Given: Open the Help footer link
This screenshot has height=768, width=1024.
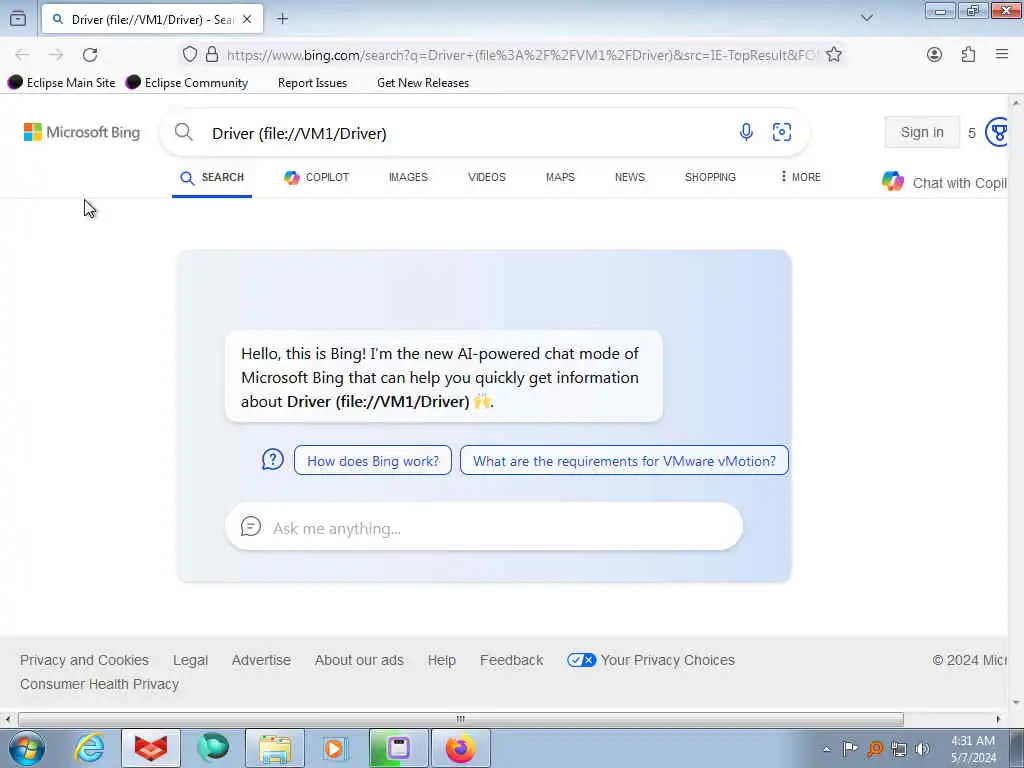Looking at the screenshot, I should [x=441, y=660].
